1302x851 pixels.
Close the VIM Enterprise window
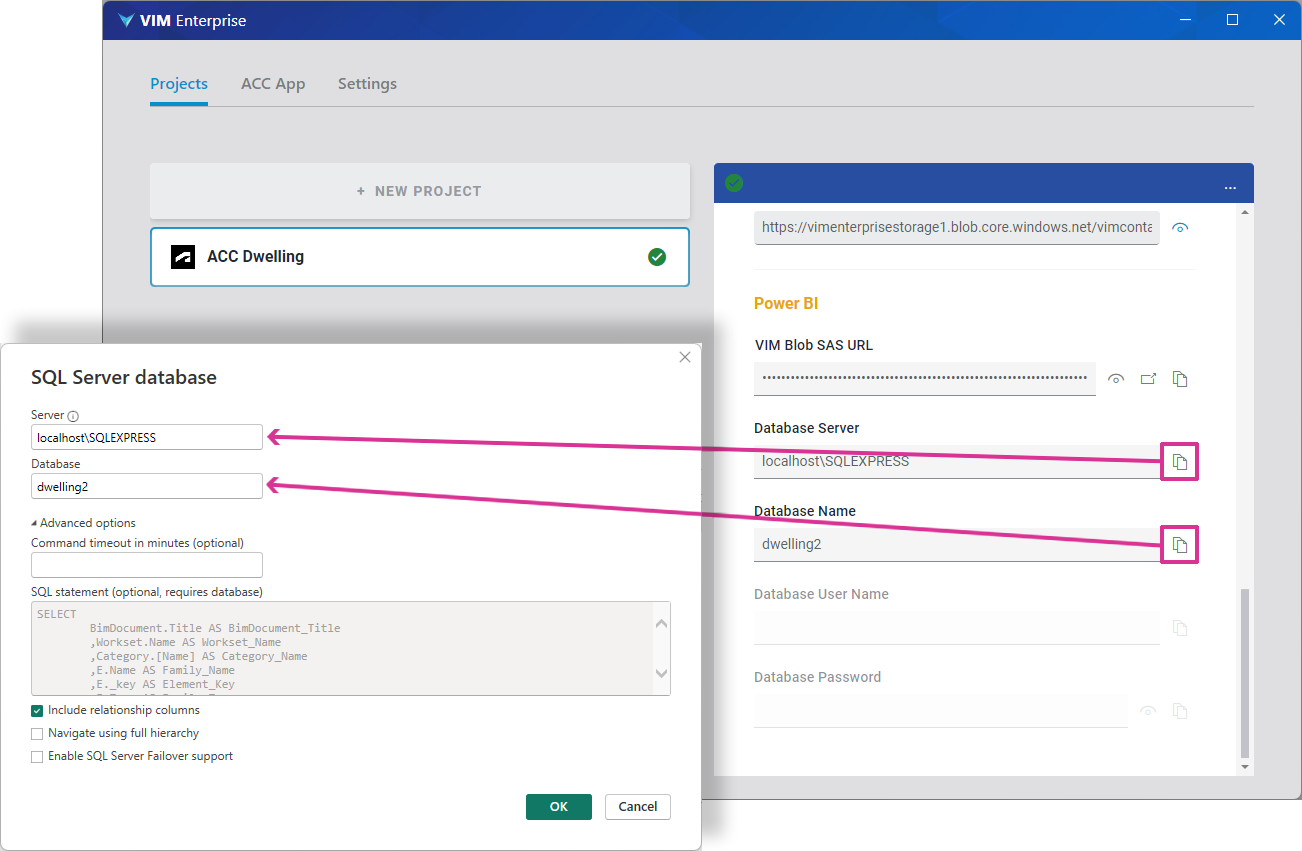pos(1279,20)
